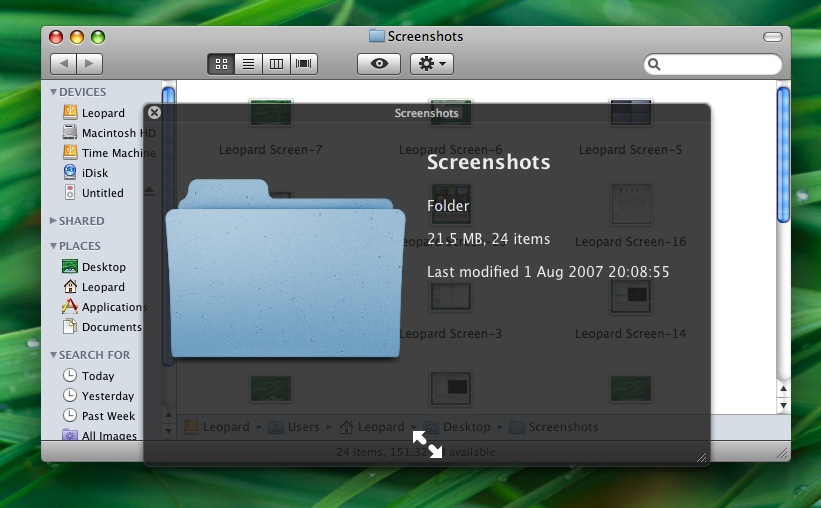Switch Finder to column view
This screenshot has width=821, height=508.
click(x=276, y=64)
